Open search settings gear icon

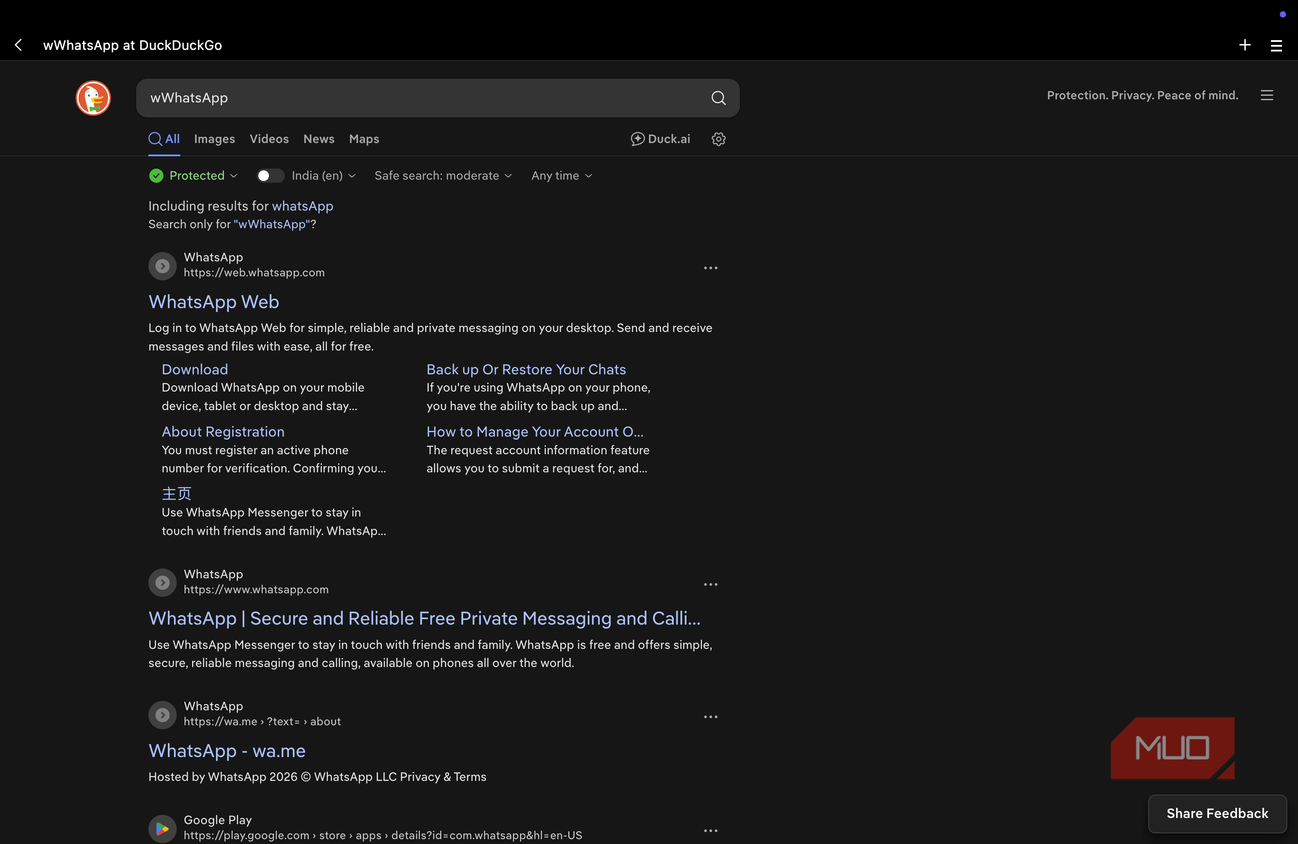[718, 139]
